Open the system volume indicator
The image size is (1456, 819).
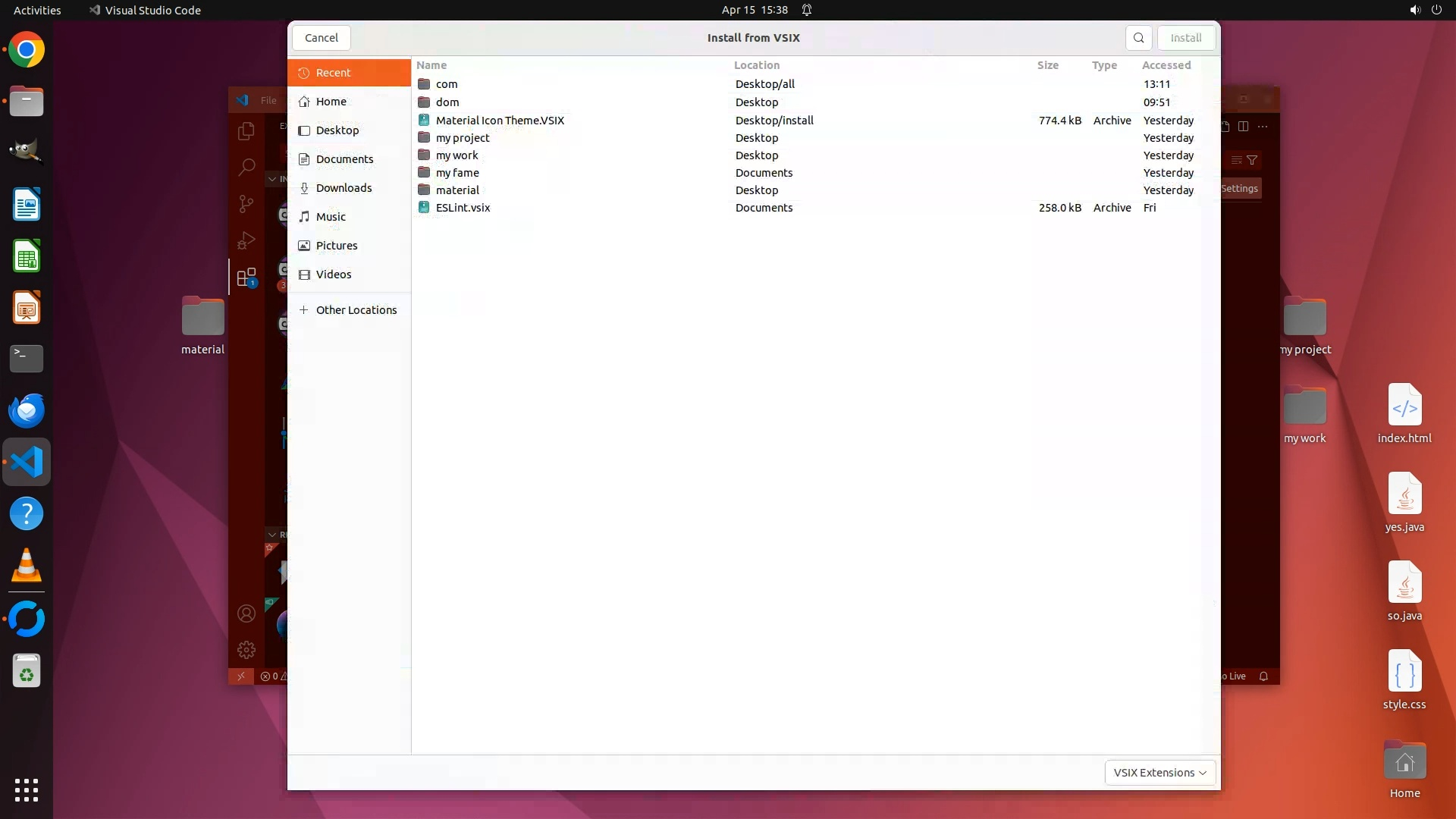[x=1414, y=10]
